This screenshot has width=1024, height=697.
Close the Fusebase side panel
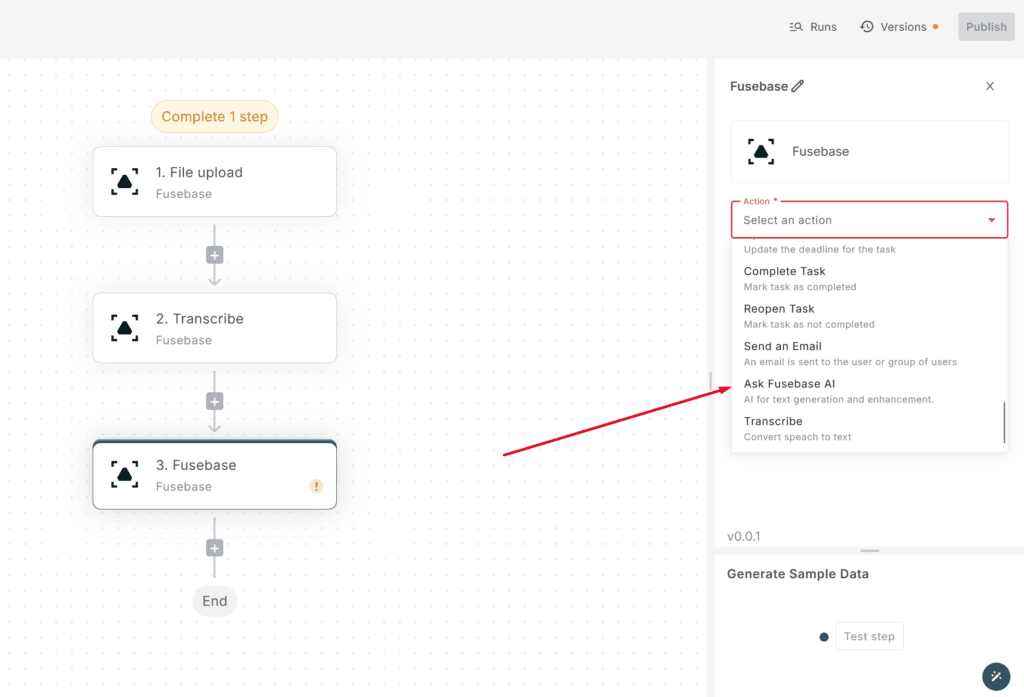tap(989, 86)
